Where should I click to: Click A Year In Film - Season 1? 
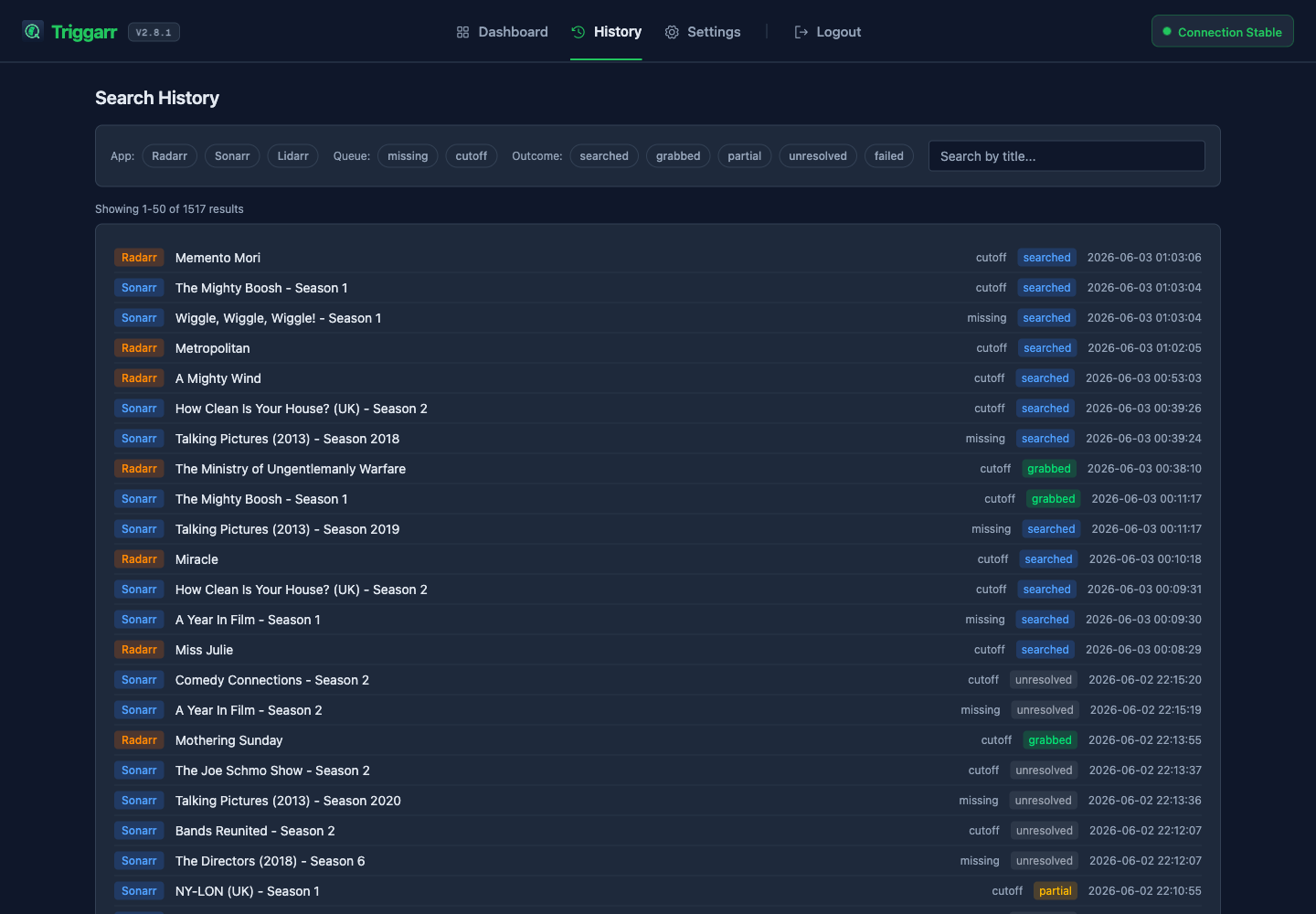pyautogui.click(x=248, y=620)
